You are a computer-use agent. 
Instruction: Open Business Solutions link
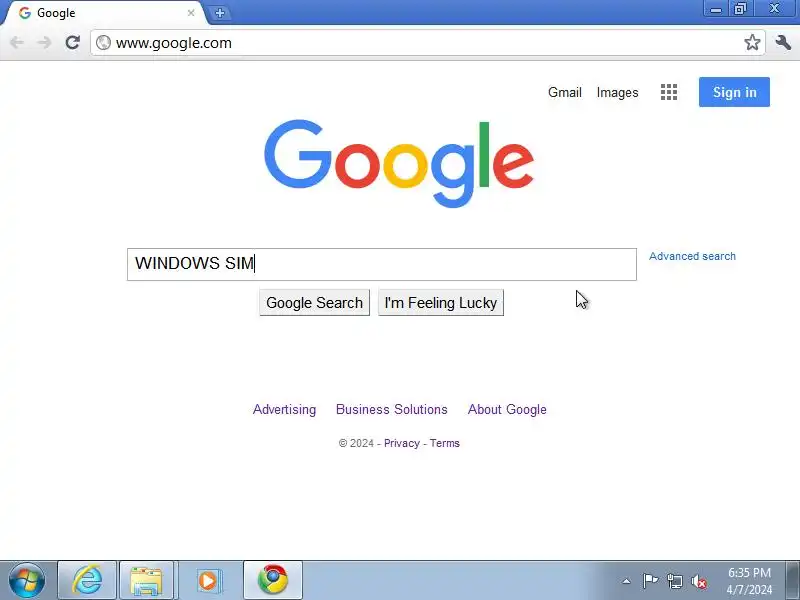tap(392, 409)
